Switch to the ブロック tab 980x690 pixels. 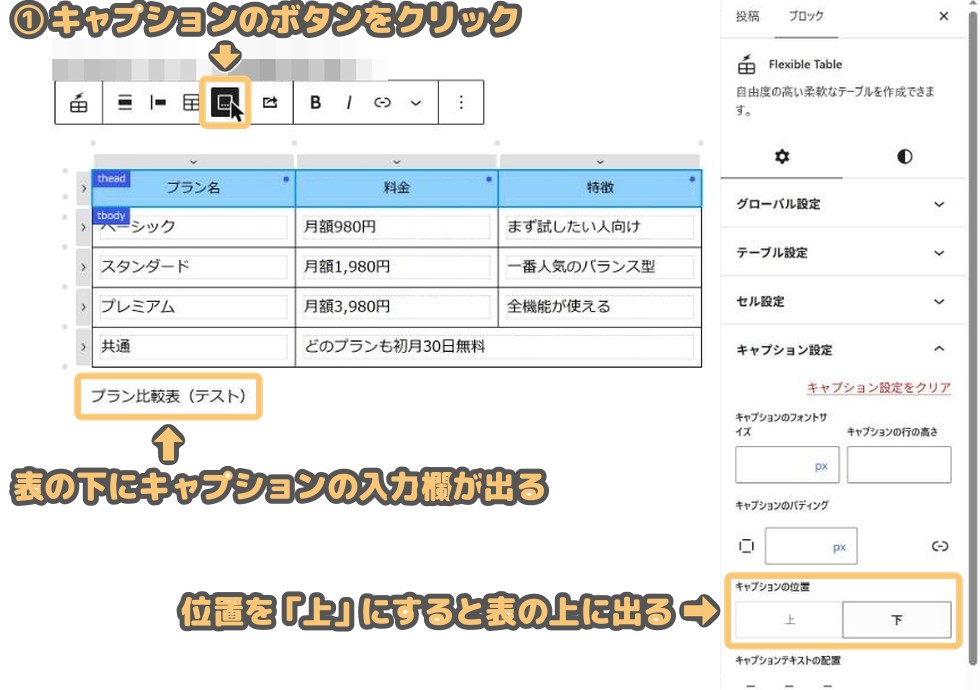806,16
